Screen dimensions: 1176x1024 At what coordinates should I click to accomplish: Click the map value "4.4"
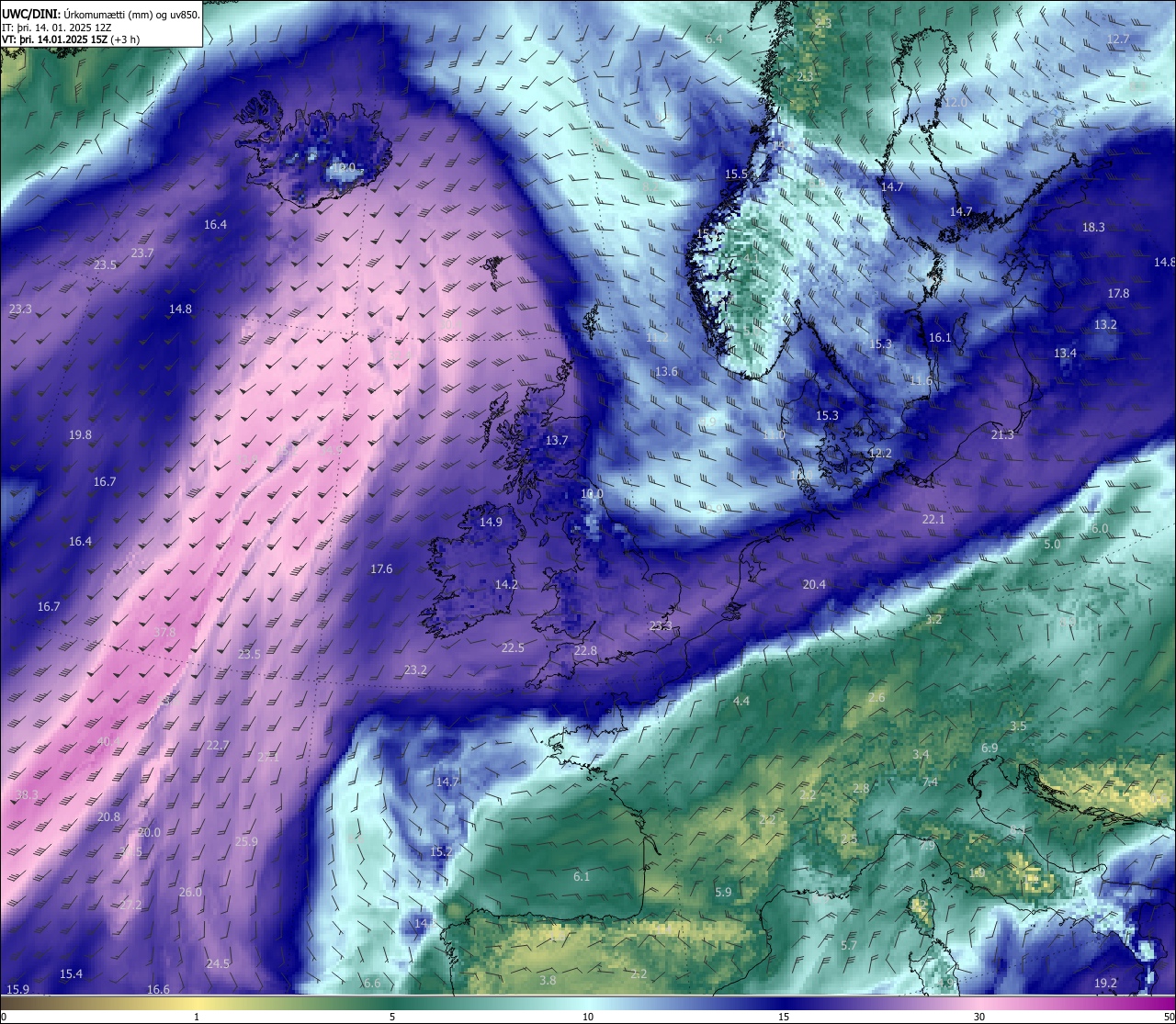741,702
